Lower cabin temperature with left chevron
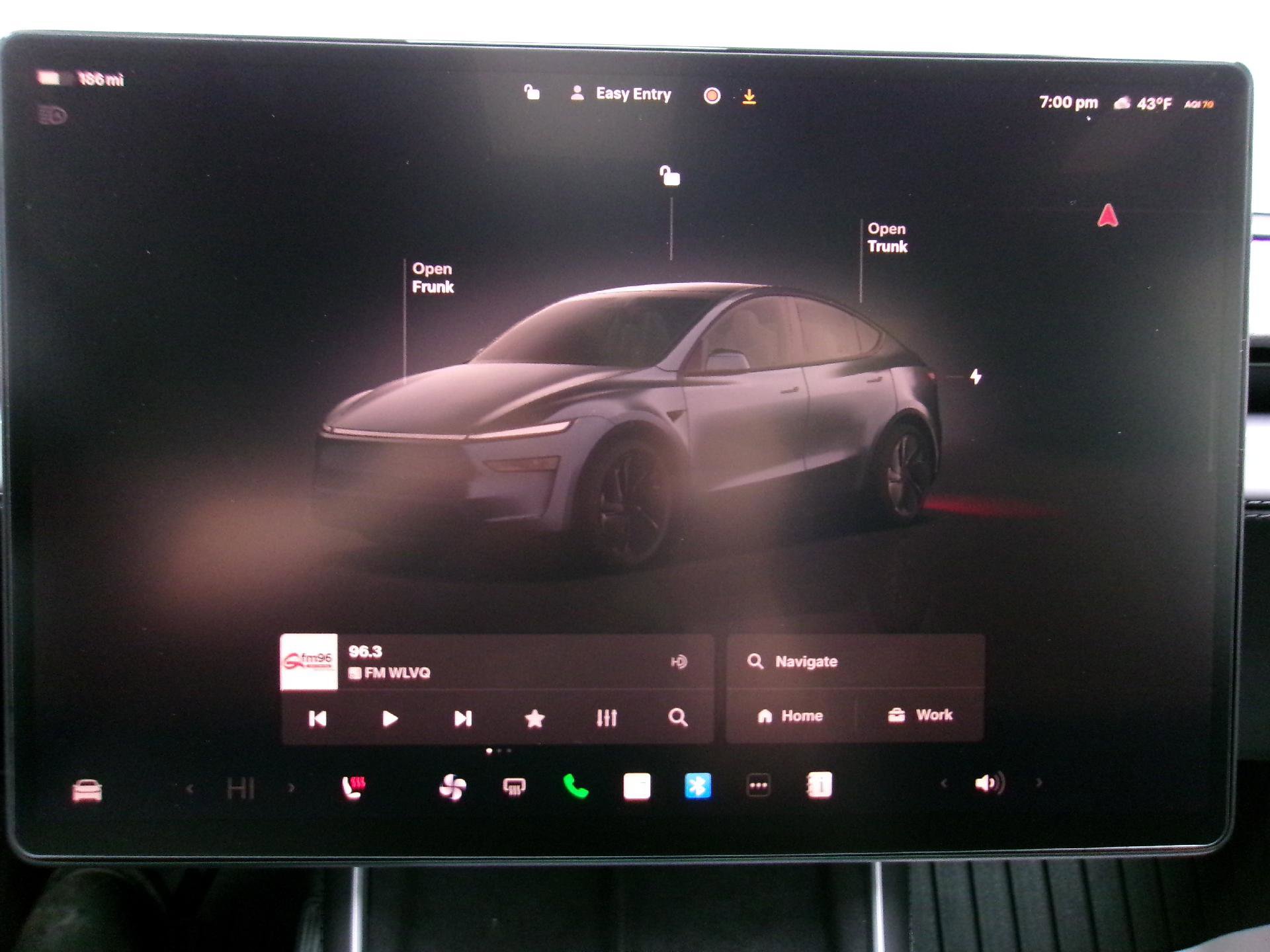Viewport: 1270px width, 952px height. click(191, 787)
